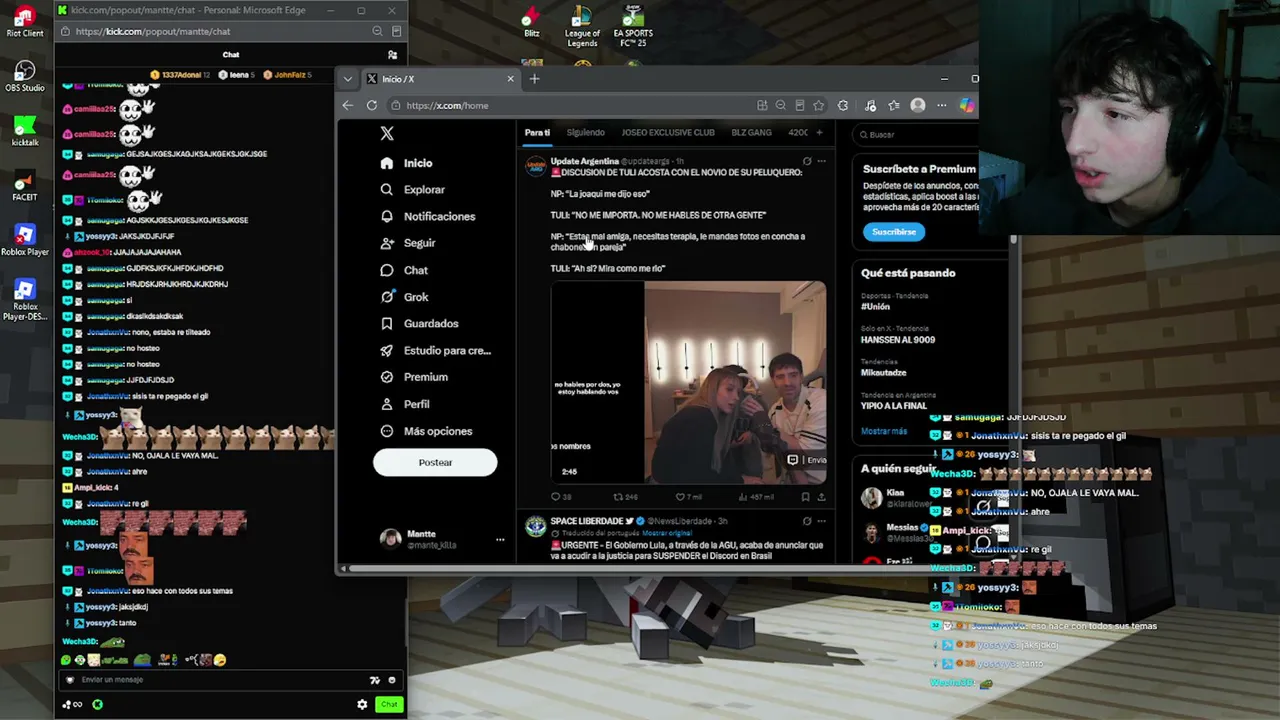This screenshot has height=720, width=1280.
Task: Open Mantte account menu dots
Action: point(500,540)
